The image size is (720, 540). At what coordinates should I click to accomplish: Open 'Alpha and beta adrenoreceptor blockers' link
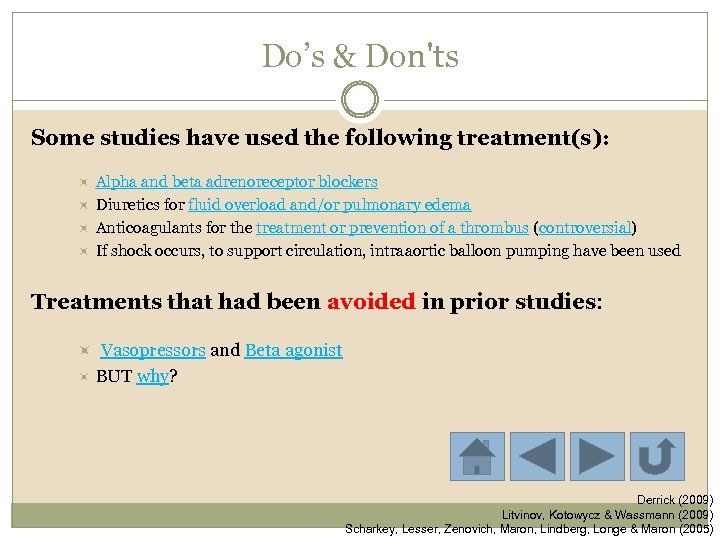236,182
